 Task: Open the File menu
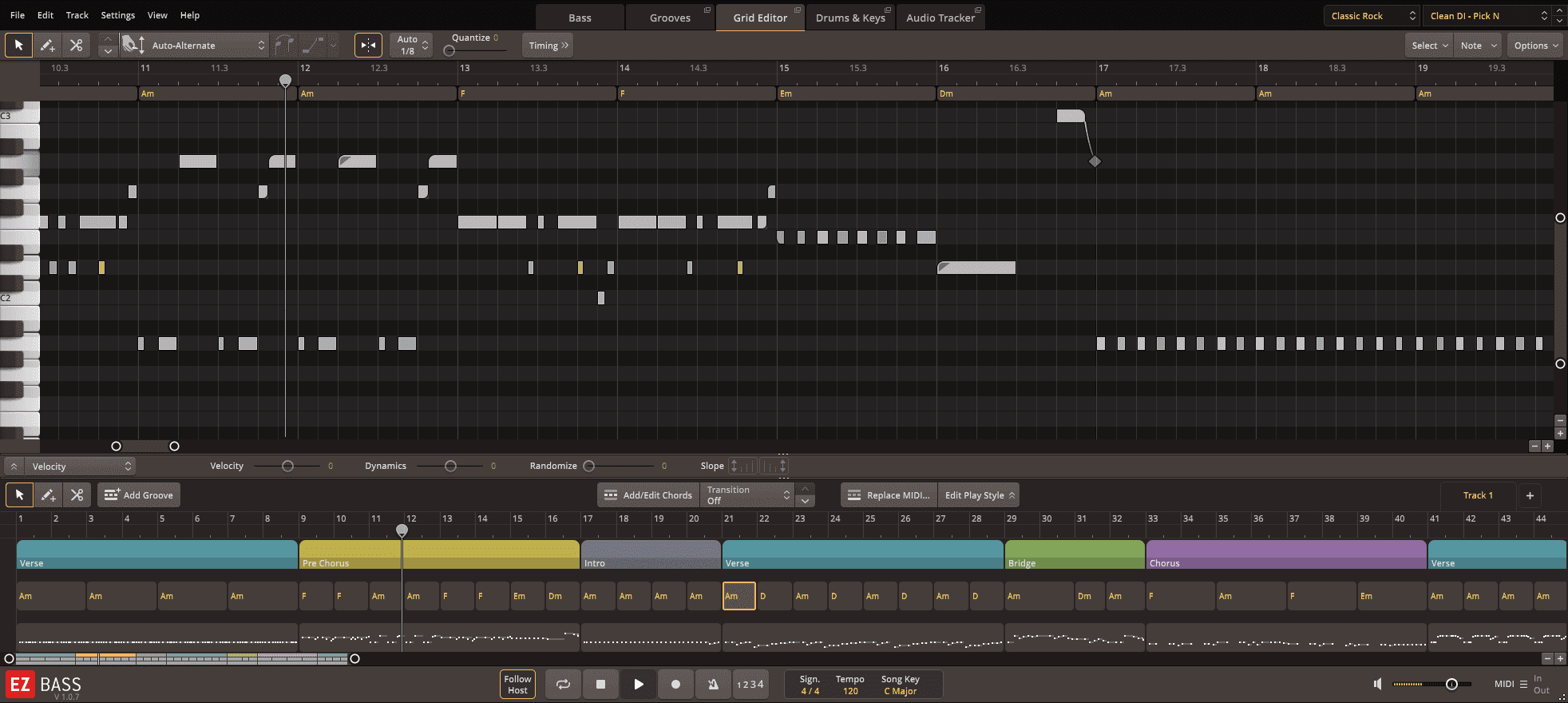(x=18, y=15)
